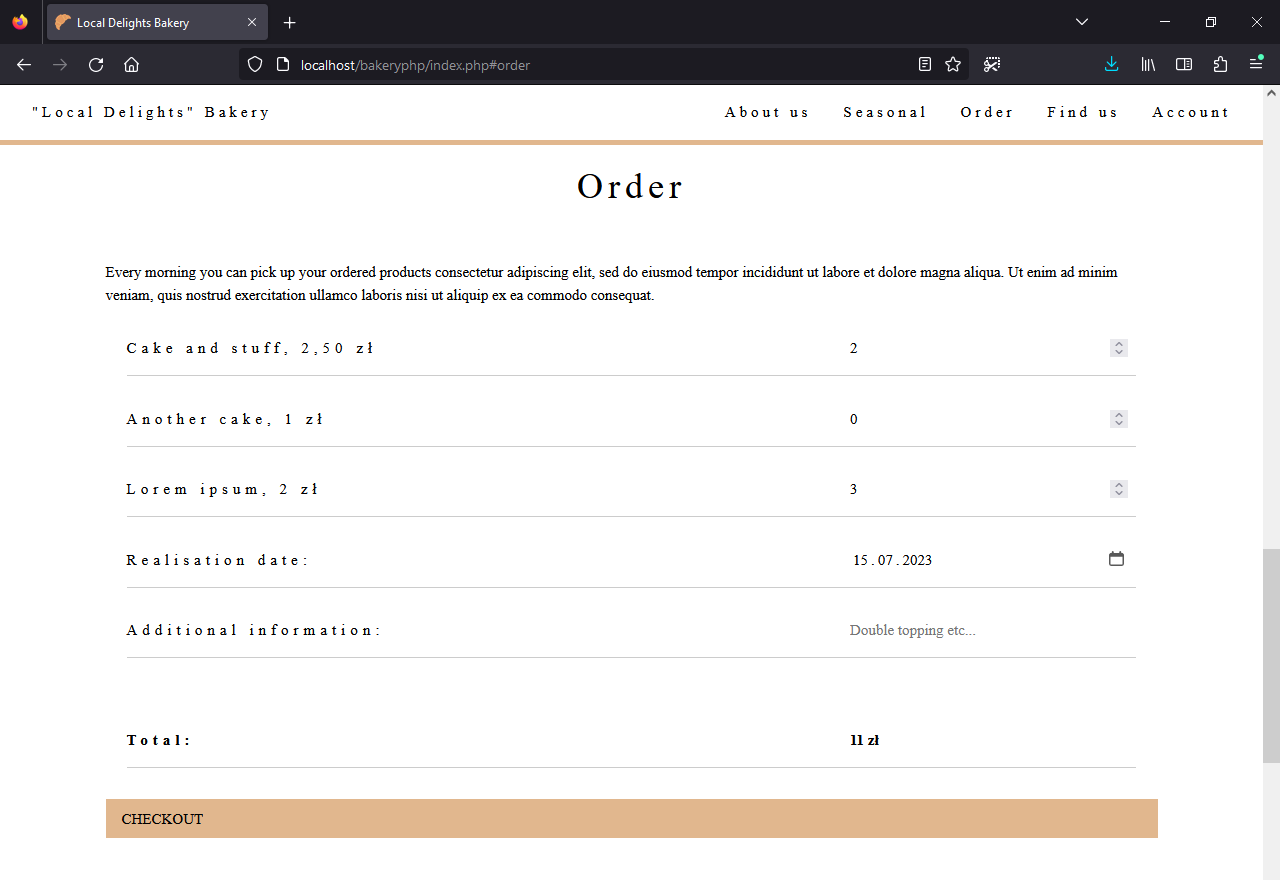Bookmark this page with the star

click(953, 65)
